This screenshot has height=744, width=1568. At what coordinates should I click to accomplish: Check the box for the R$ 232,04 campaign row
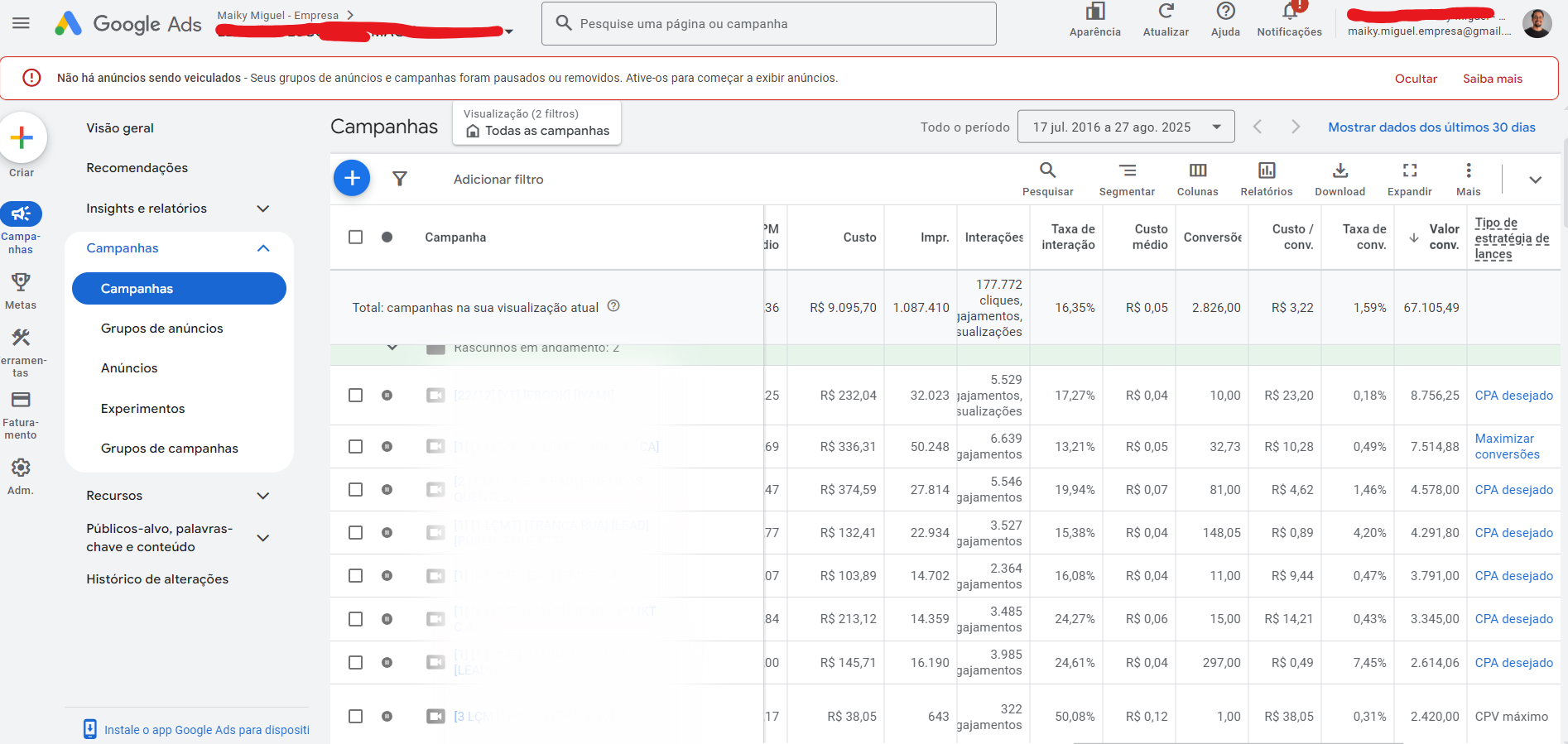356,396
